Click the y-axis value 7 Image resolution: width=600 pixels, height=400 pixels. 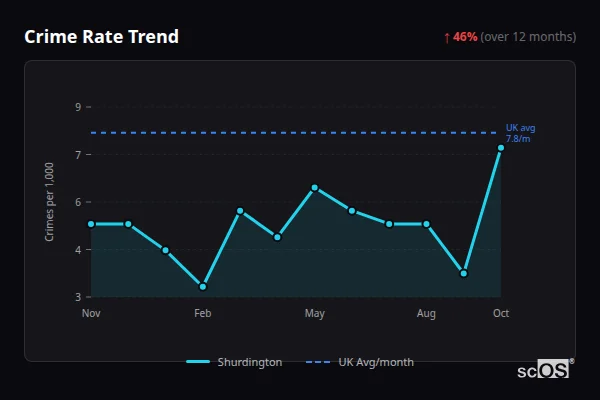coord(78,155)
